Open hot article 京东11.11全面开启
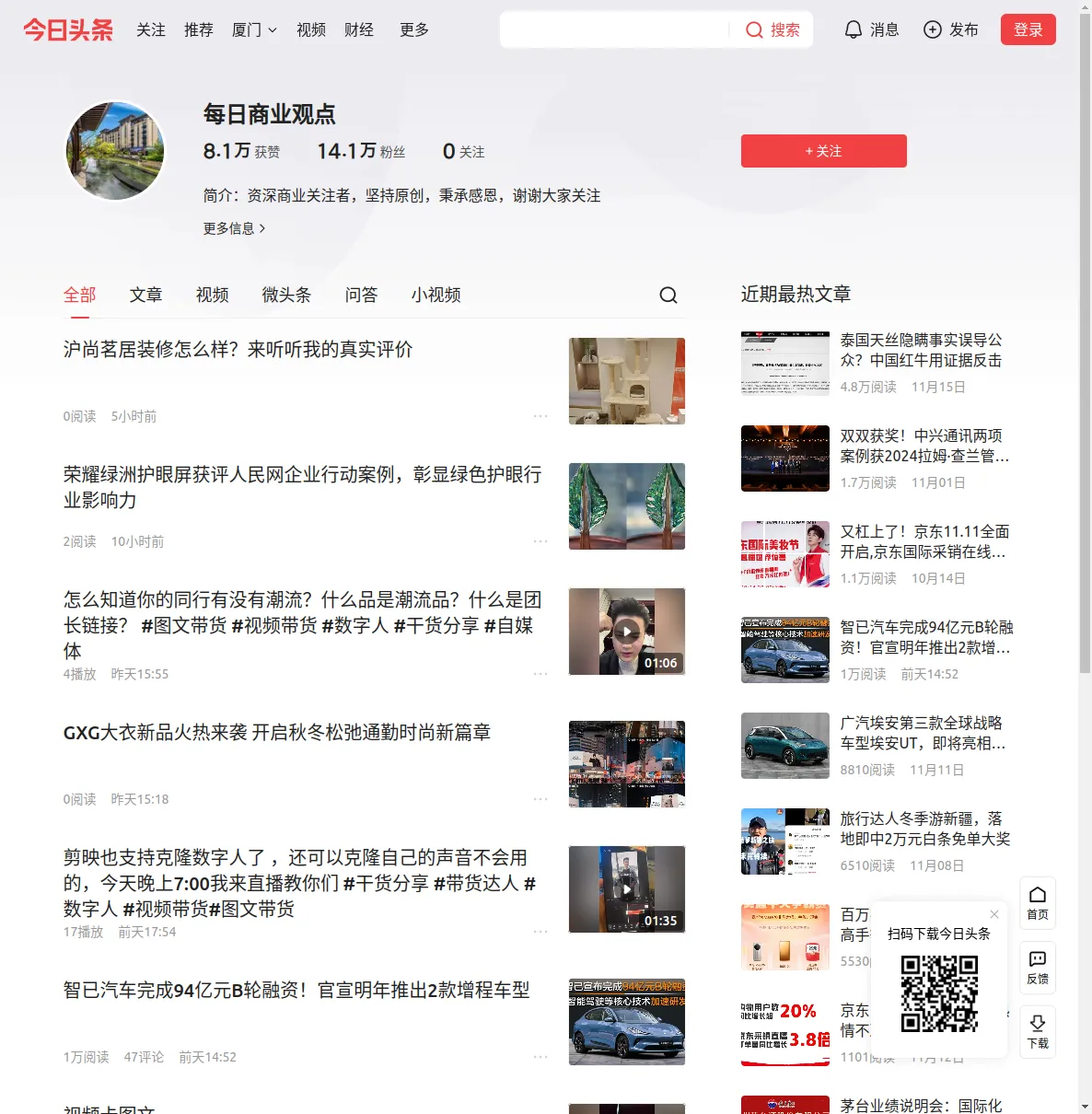This screenshot has width=1092, height=1114. pyautogui.click(x=924, y=541)
